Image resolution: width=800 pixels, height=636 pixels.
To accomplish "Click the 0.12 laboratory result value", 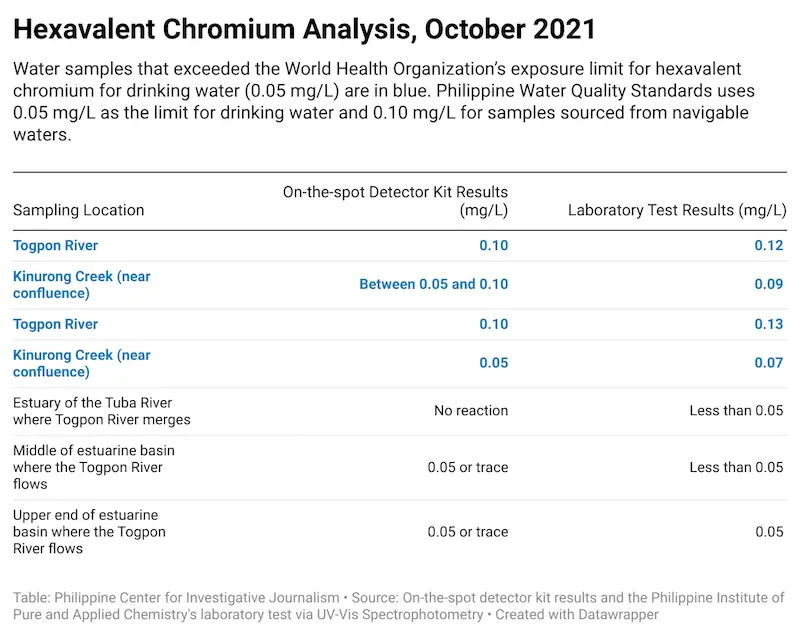I will click(x=768, y=245).
